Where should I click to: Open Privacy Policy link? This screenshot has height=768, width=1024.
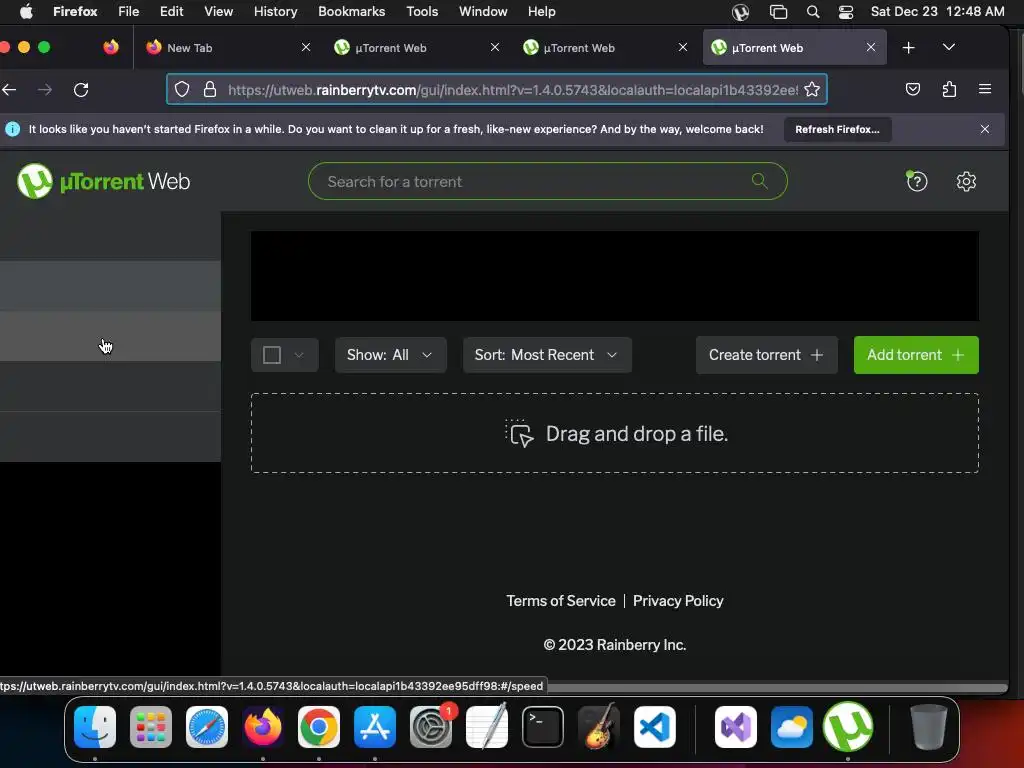678,601
